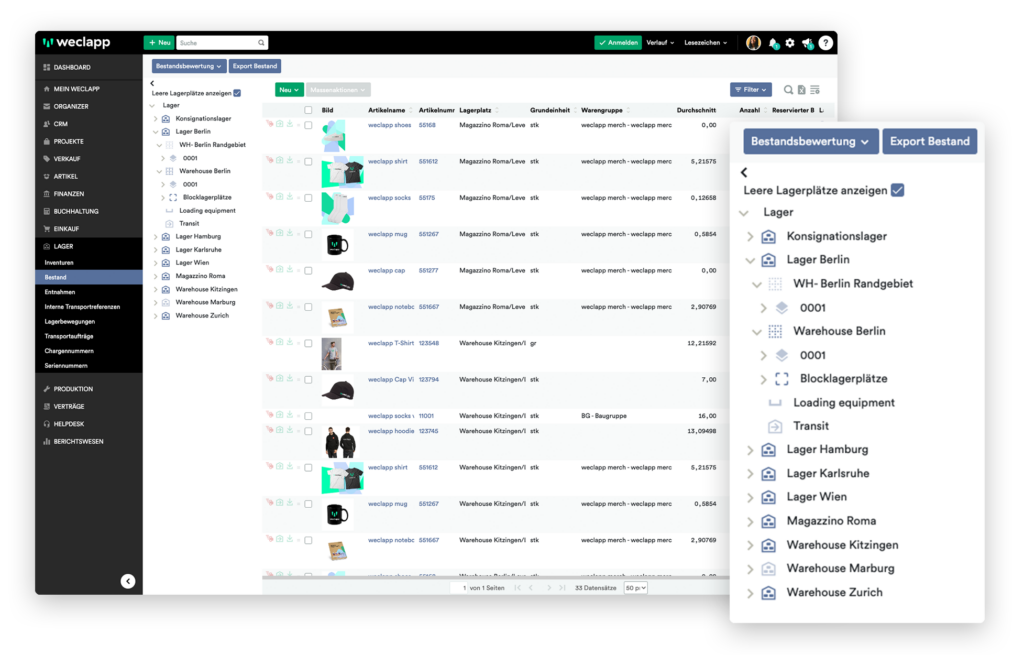The height and width of the screenshot is (655, 1024).
Task: Click tag icon in weclapp socks 55175 row
Action: [269, 197]
